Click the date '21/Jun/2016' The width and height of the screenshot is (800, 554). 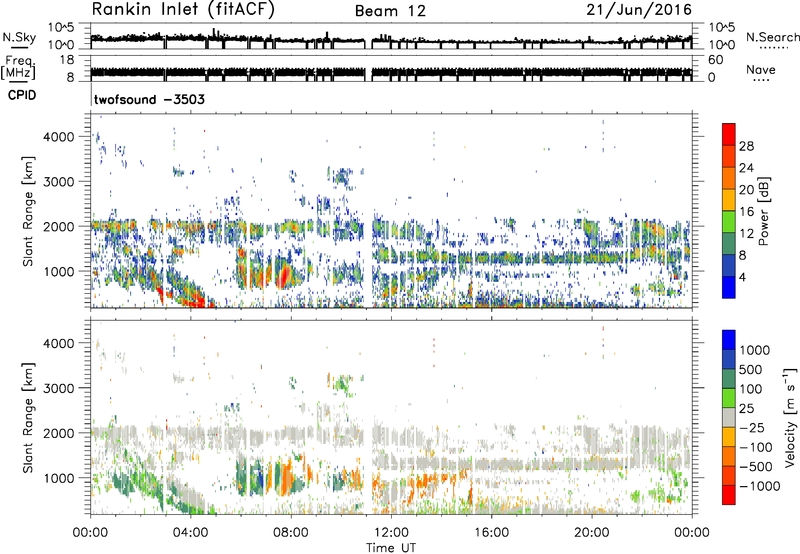[x=639, y=10]
